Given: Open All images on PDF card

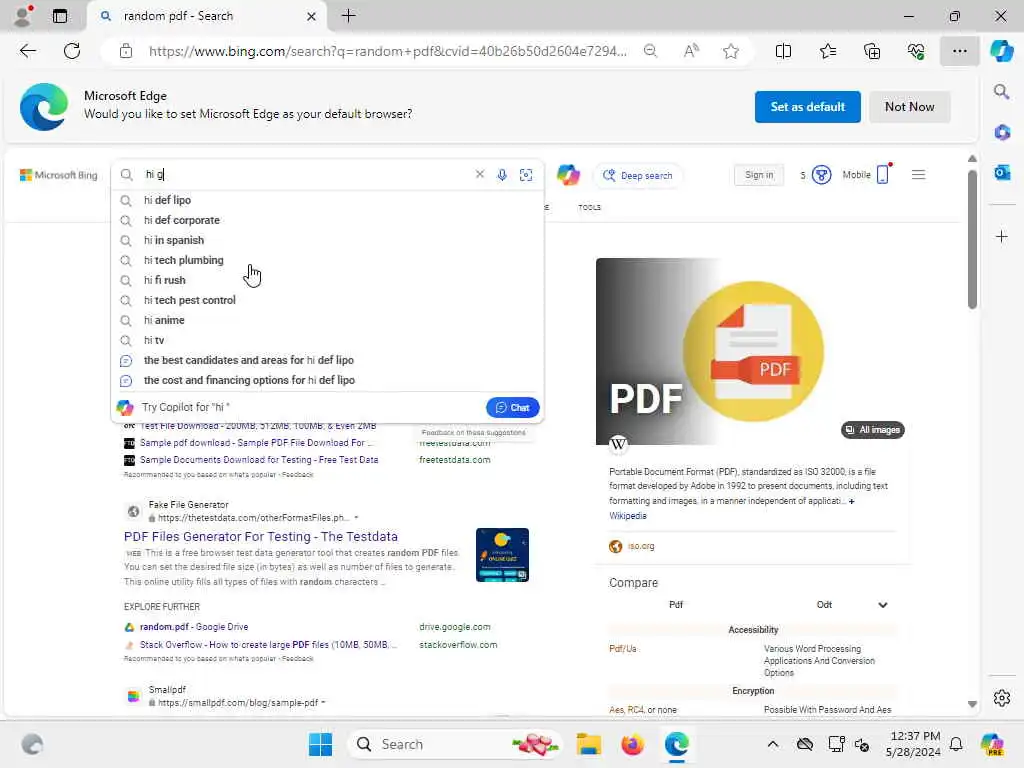Looking at the screenshot, I should 872,430.
